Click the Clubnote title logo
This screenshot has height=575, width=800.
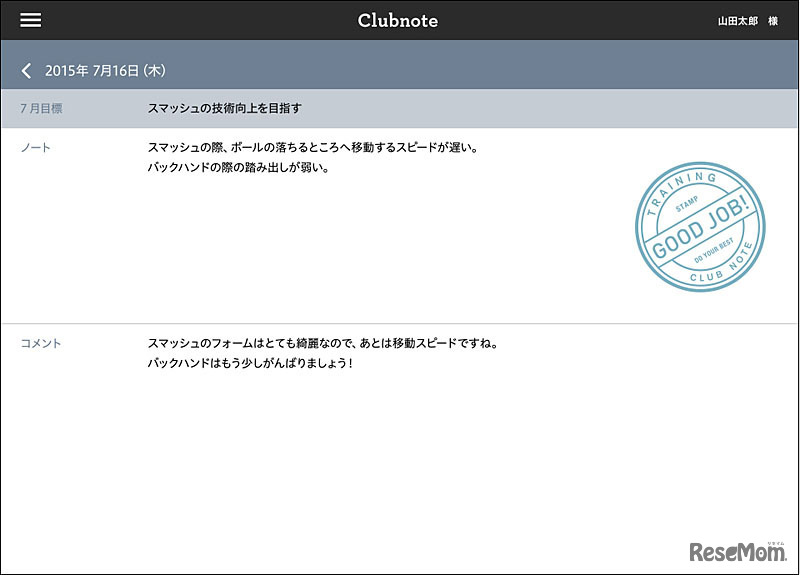pos(397,20)
